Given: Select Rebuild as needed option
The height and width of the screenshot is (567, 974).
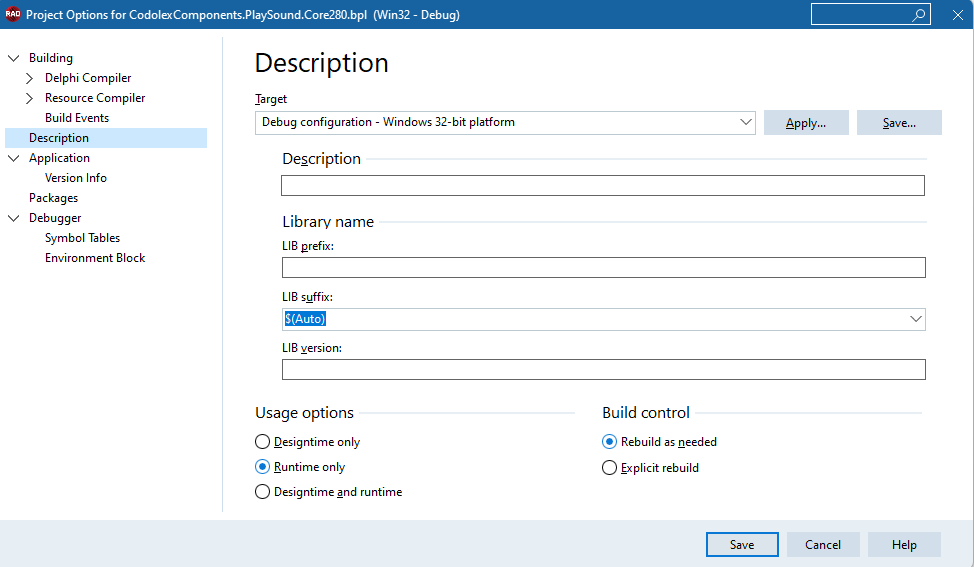Looking at the screenshot, I should click(x=609, y=442).
